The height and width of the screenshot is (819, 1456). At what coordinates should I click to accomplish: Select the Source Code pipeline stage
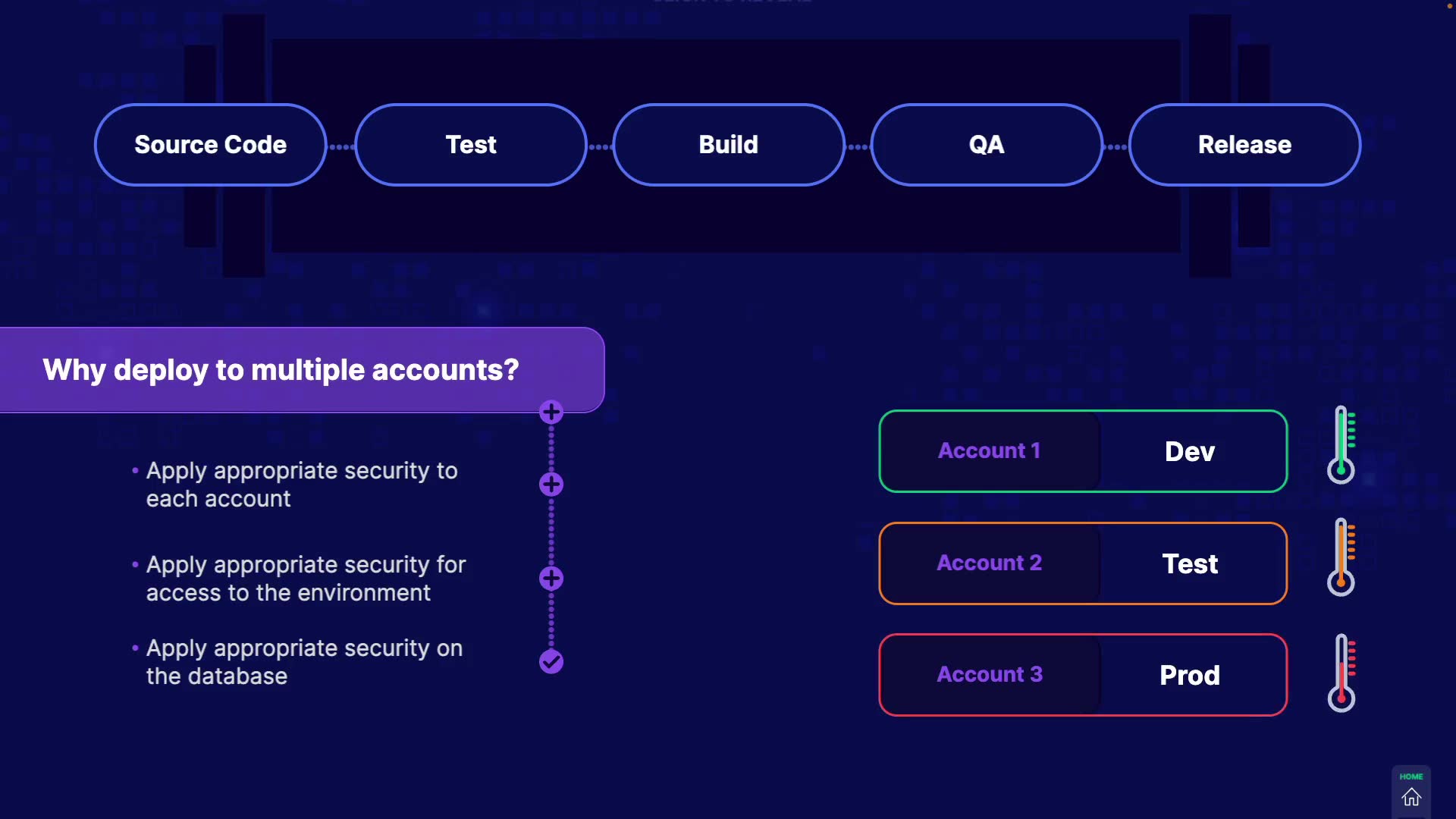[211, 145]
